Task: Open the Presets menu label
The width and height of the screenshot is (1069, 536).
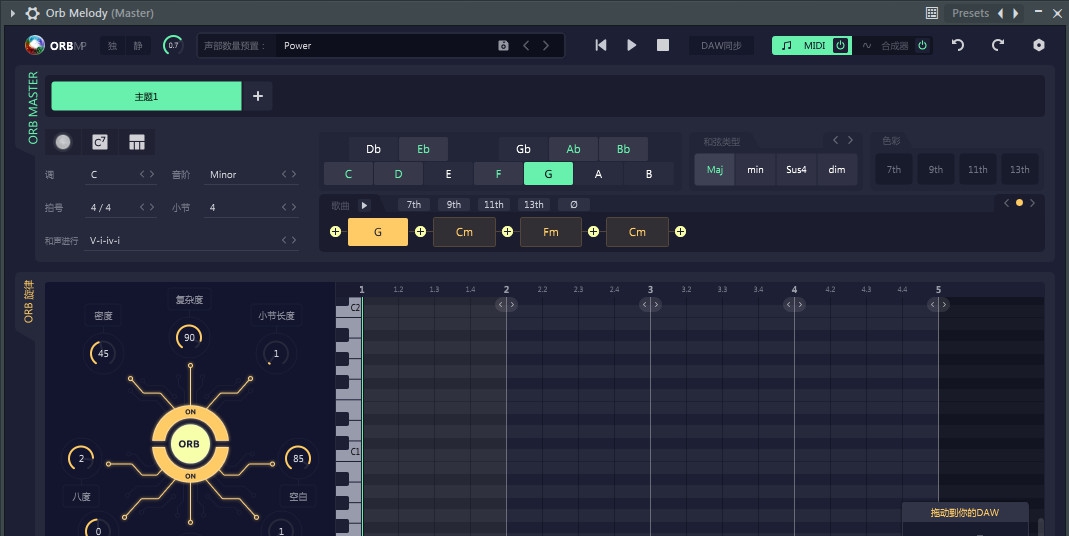Action: click(970, 13)
